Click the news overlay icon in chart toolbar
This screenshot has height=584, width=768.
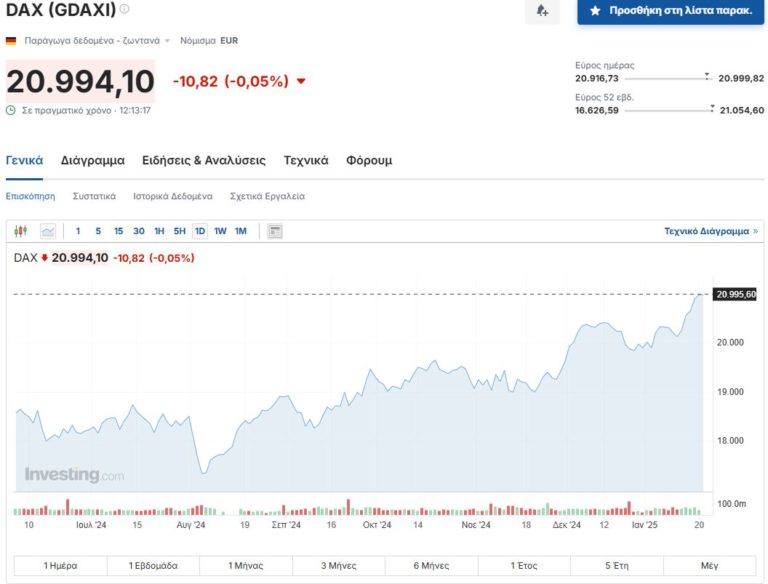(x=275, y=231)
